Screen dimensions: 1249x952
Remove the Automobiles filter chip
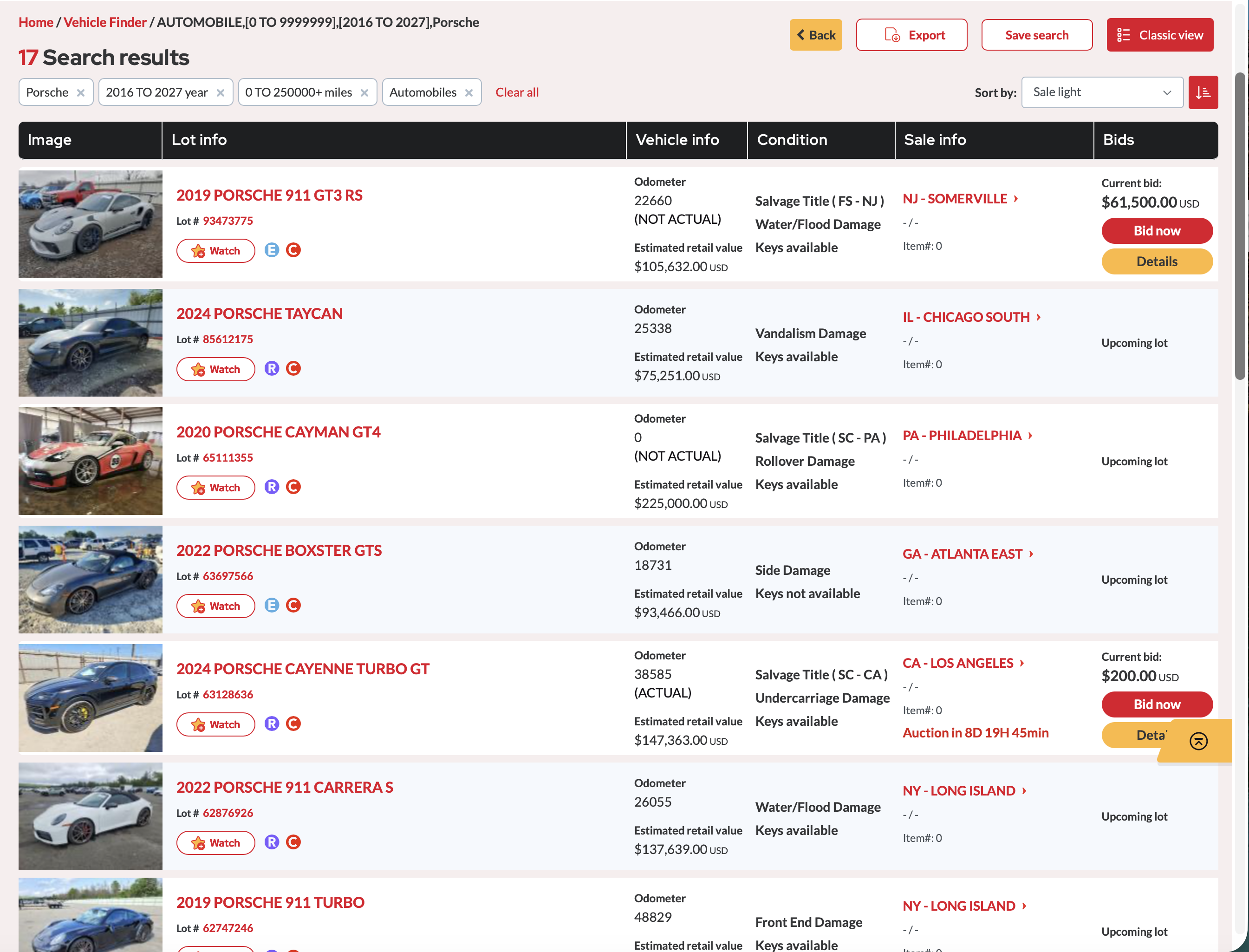[469, 93]
